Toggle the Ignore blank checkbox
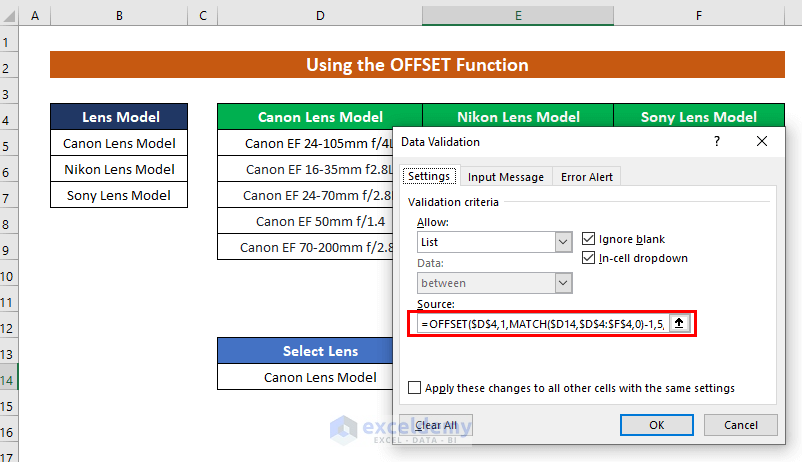 coord(588,239)
